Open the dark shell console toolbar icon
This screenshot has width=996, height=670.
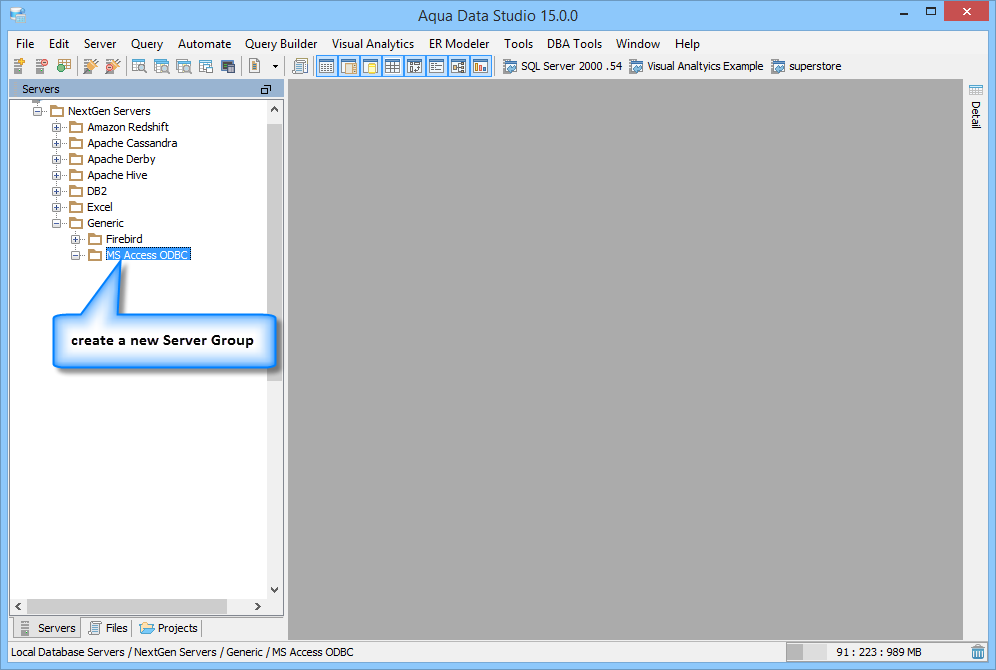coord(228,66)
